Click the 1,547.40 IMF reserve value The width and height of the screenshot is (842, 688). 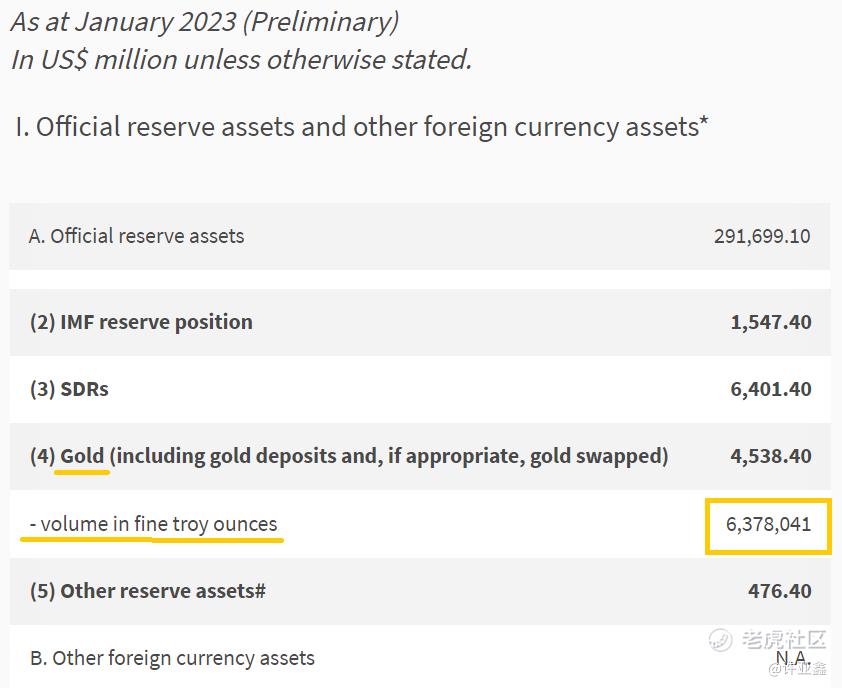[x=770, y=322]
